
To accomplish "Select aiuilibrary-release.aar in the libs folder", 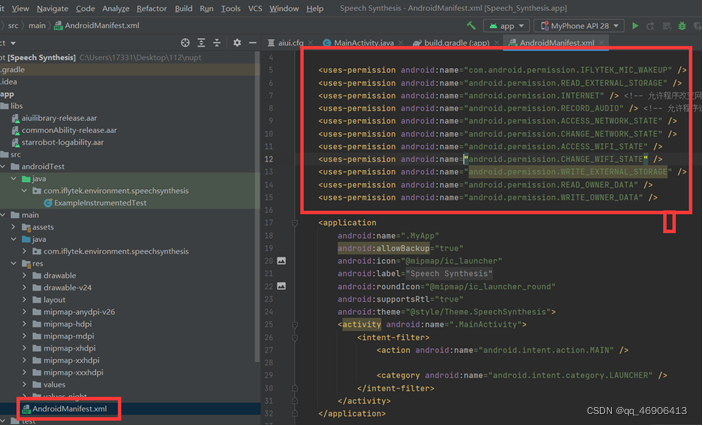I will pos(59,118).
